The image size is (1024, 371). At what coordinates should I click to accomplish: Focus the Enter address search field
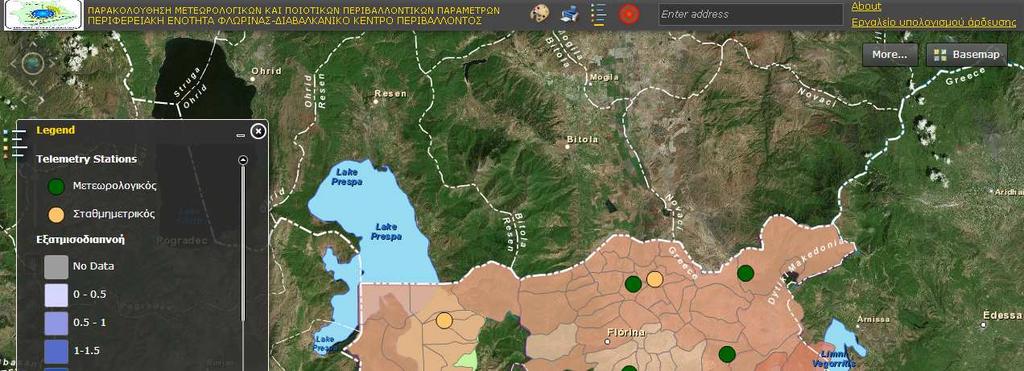750,14
